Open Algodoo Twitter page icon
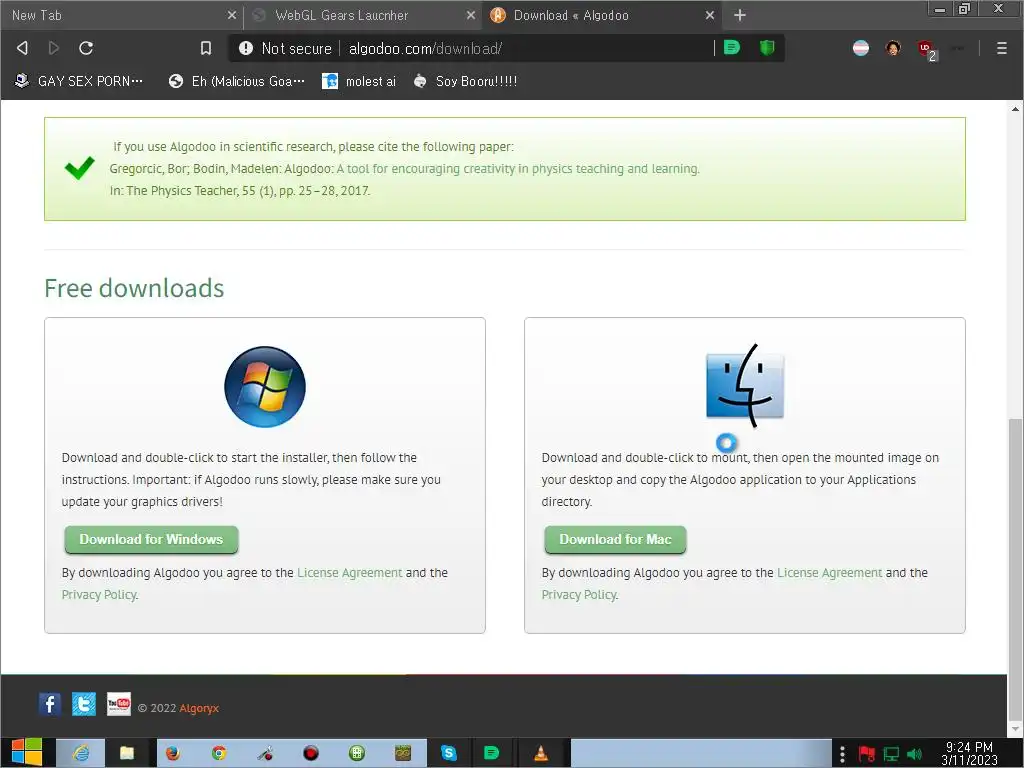Image resolution: width=1024 pixels, height=768 pixels. 84,704
